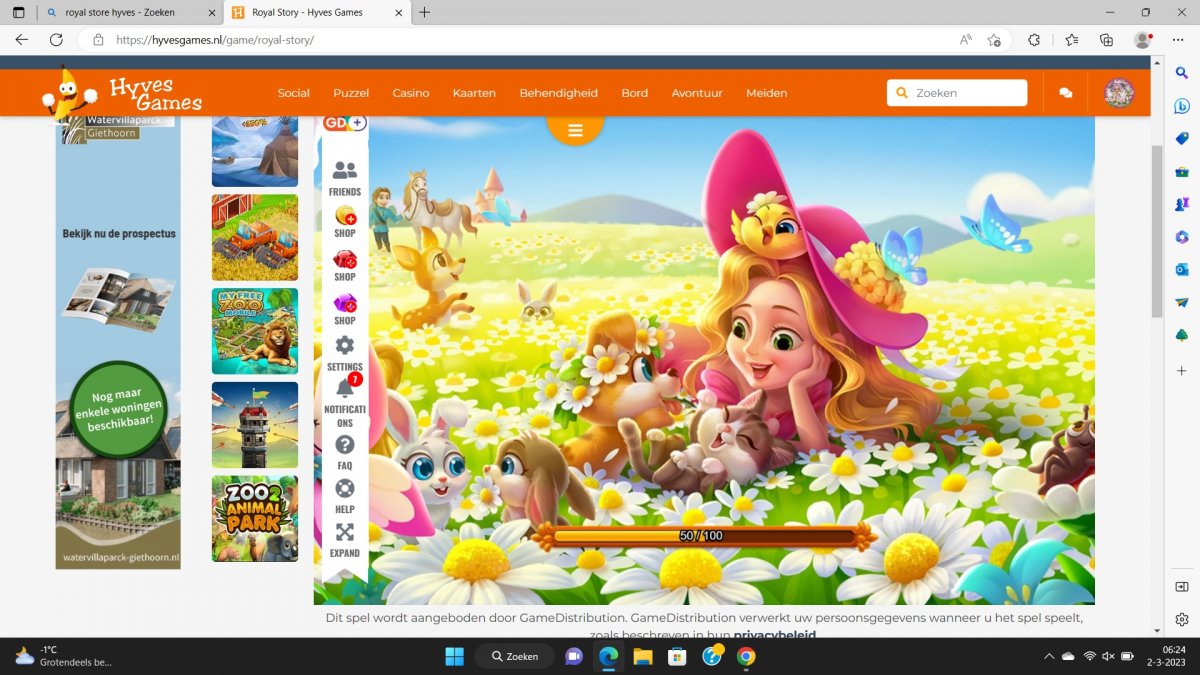This screenshot has height=675, width=1200.
Task: Open the FAQ question mark icon
Action: (x=345, y=450)
